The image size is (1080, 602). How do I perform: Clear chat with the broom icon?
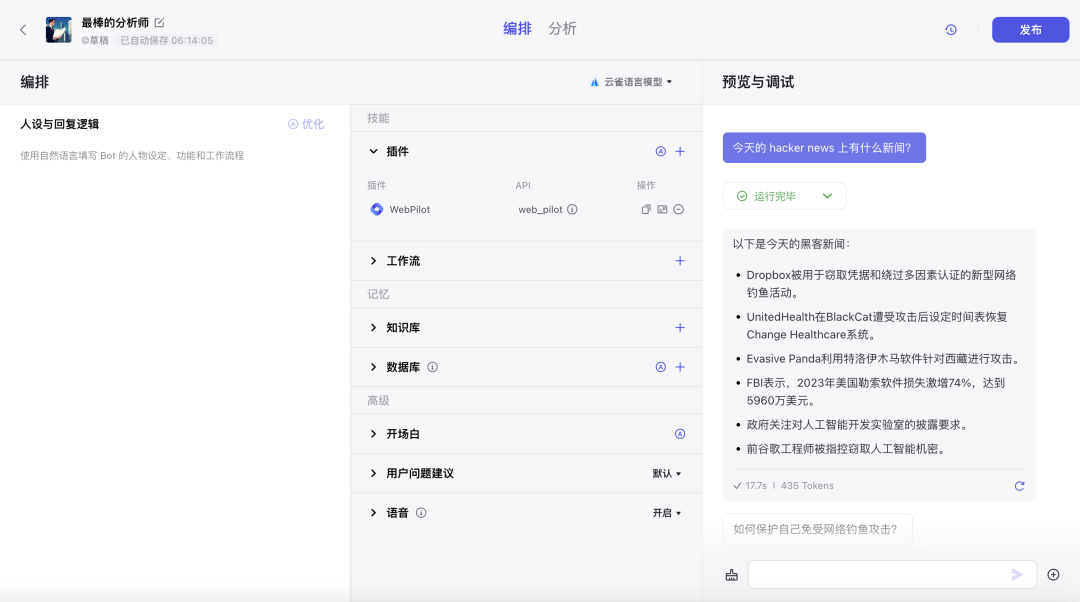[731, 574]
